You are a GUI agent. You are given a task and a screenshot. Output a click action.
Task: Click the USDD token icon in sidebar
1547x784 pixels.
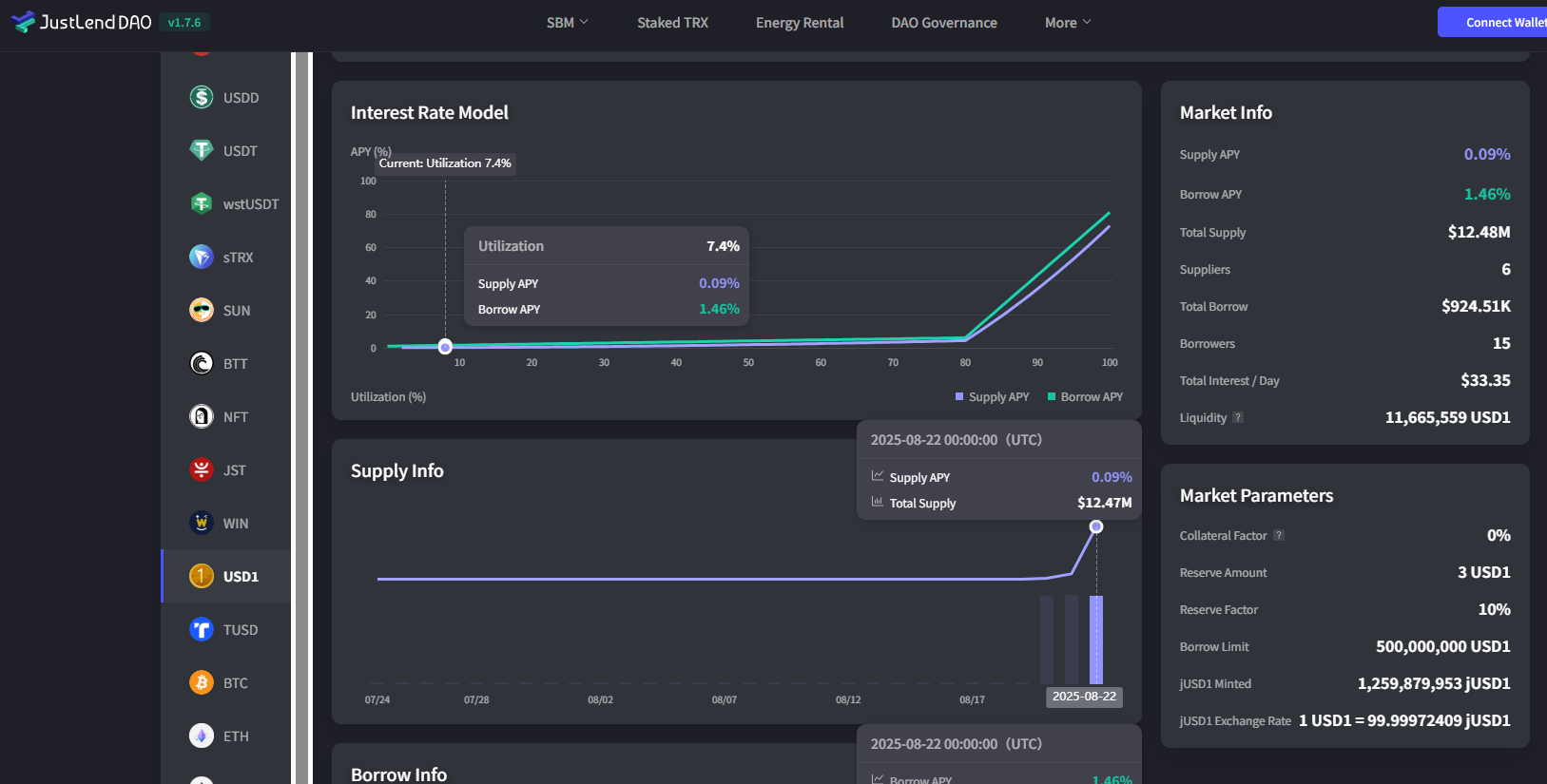pyautogui.click(x=202, y=97)
